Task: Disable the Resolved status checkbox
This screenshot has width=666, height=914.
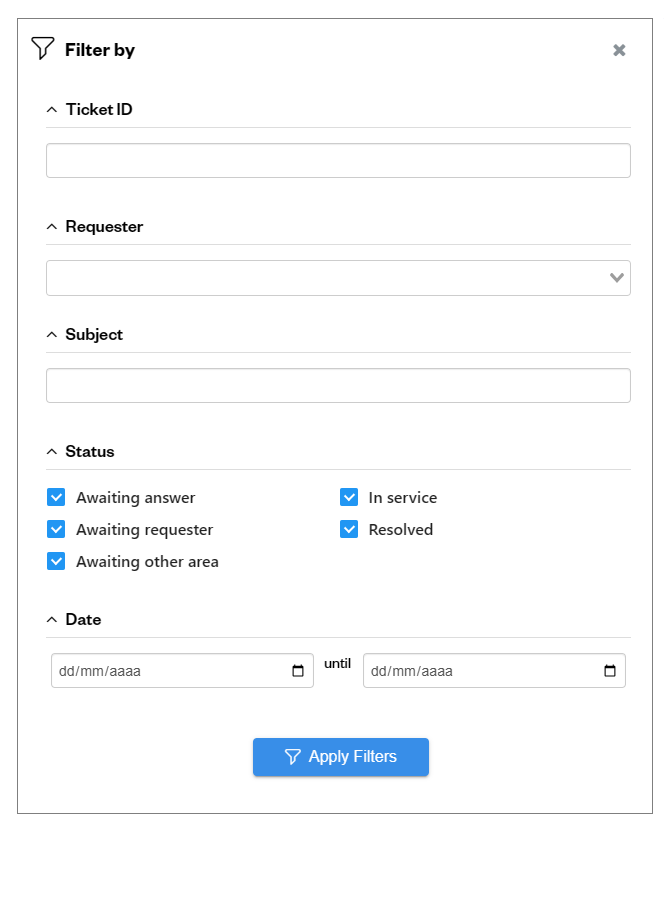Action: (x=349, y=530)
